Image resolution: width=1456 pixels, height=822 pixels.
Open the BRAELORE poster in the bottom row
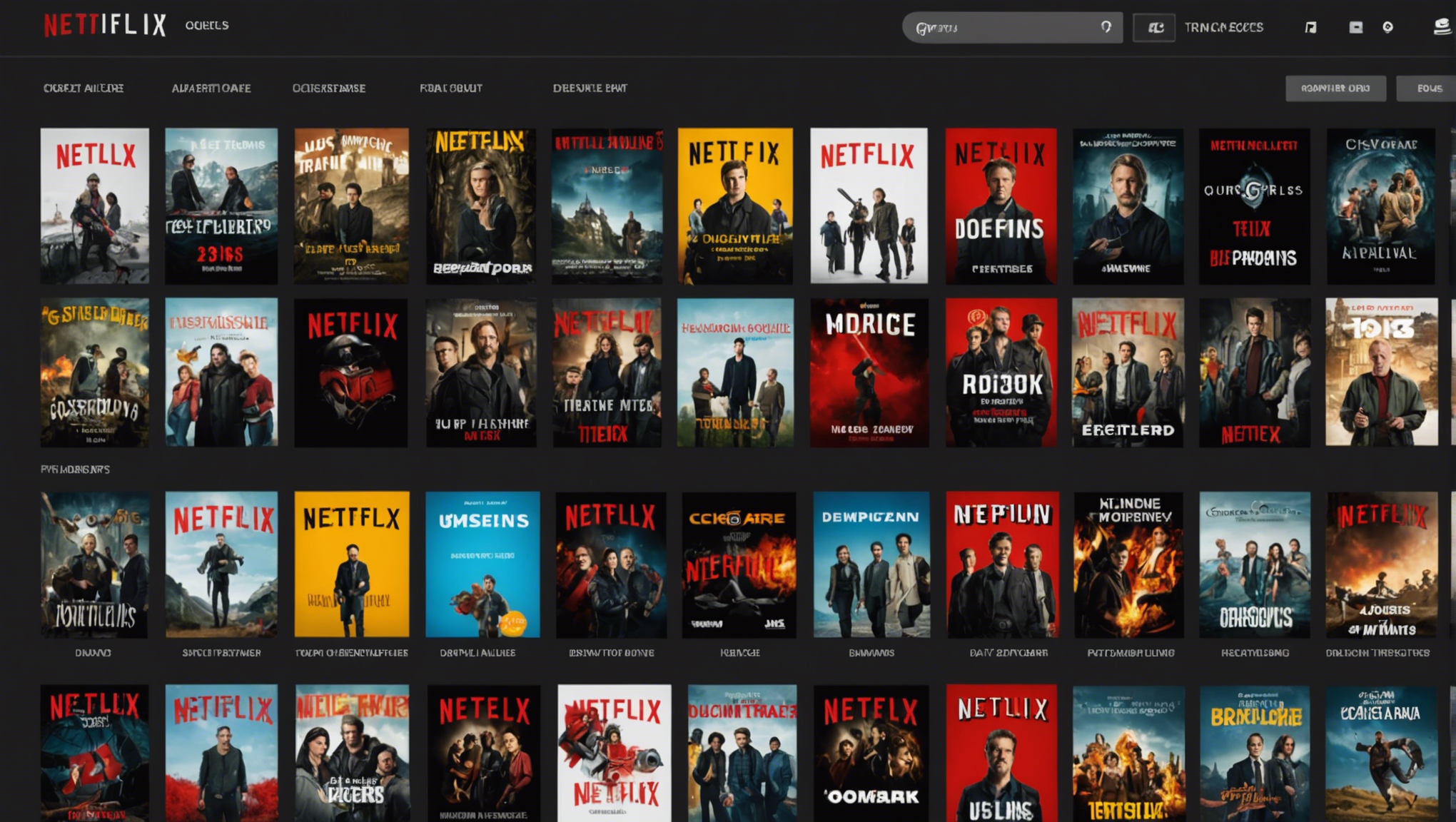point(1255,753)
